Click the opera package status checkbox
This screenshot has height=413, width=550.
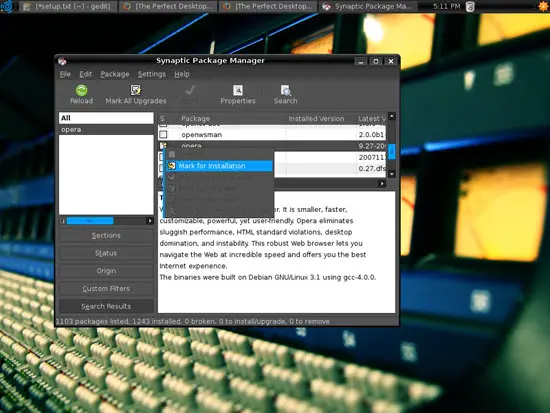pyautogui.click(x=163, y=145)
